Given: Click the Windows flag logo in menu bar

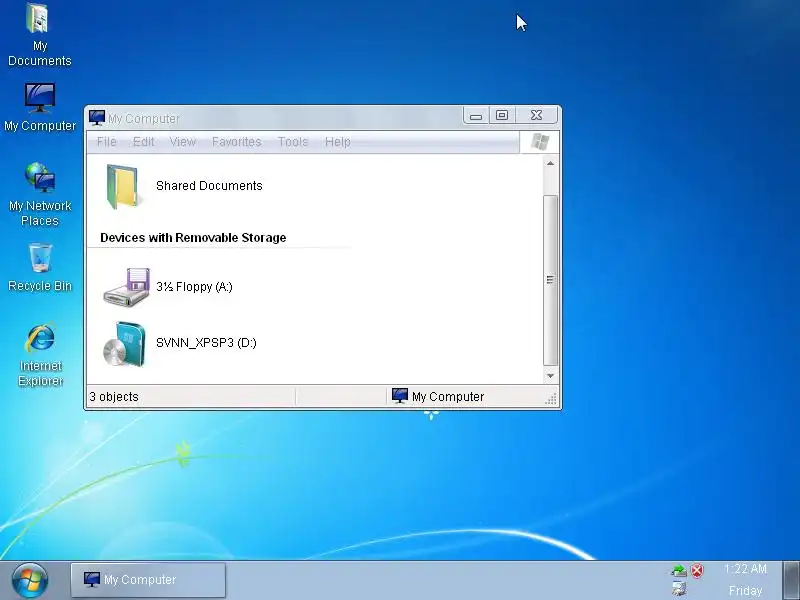Looking at the screenshot, I should [x=540, y=142].
